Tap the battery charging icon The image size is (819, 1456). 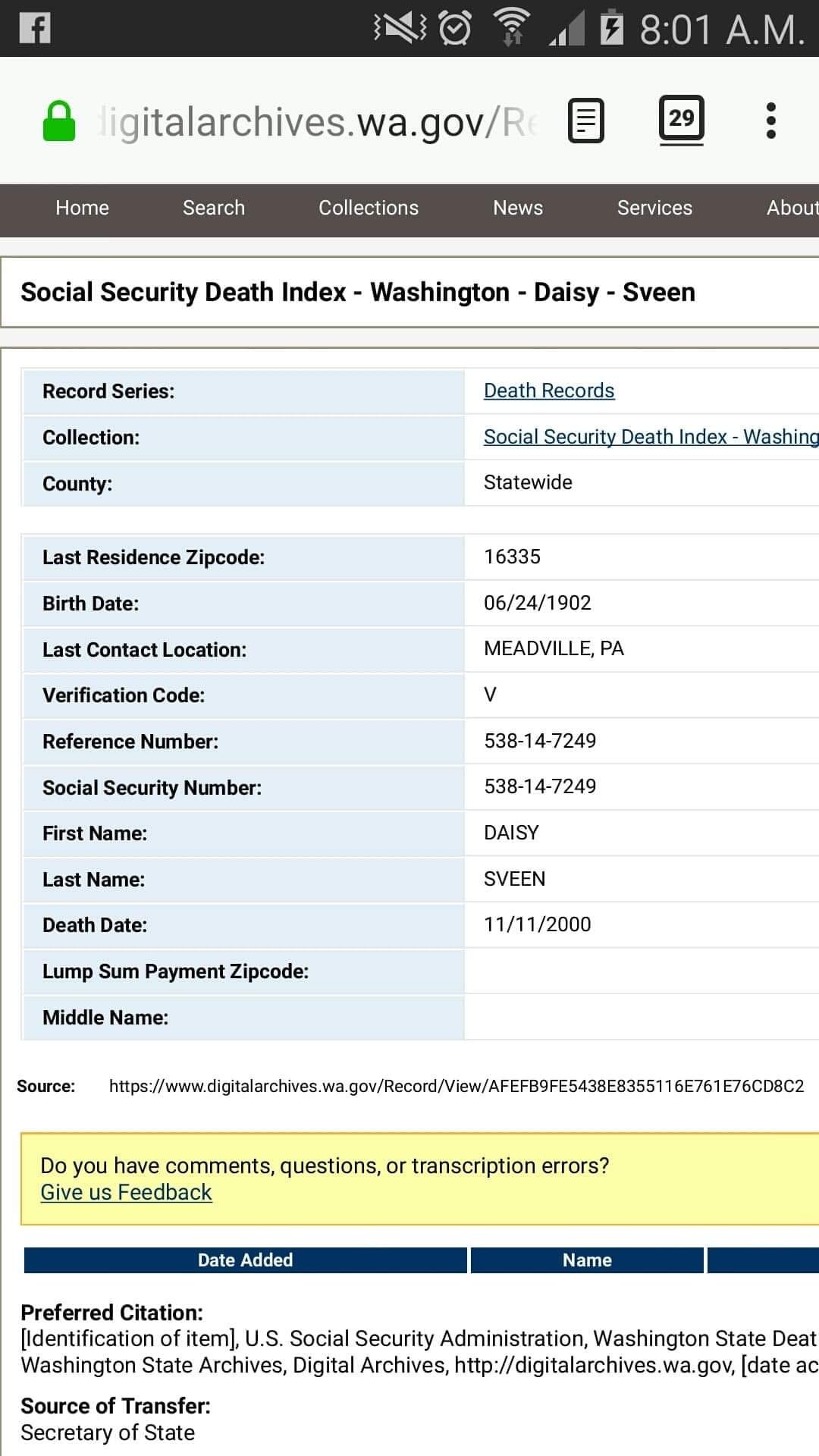tap(611, 29)
